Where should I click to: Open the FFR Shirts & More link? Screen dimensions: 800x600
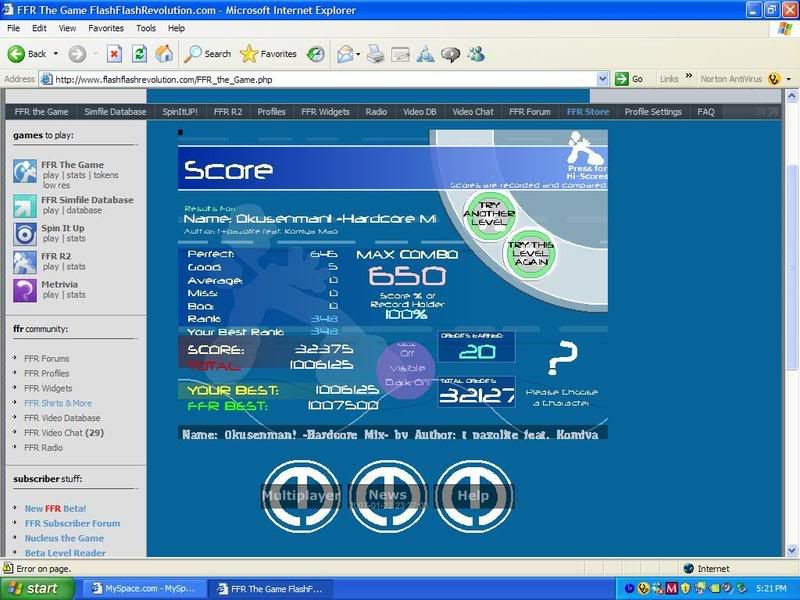pos(58,403)
